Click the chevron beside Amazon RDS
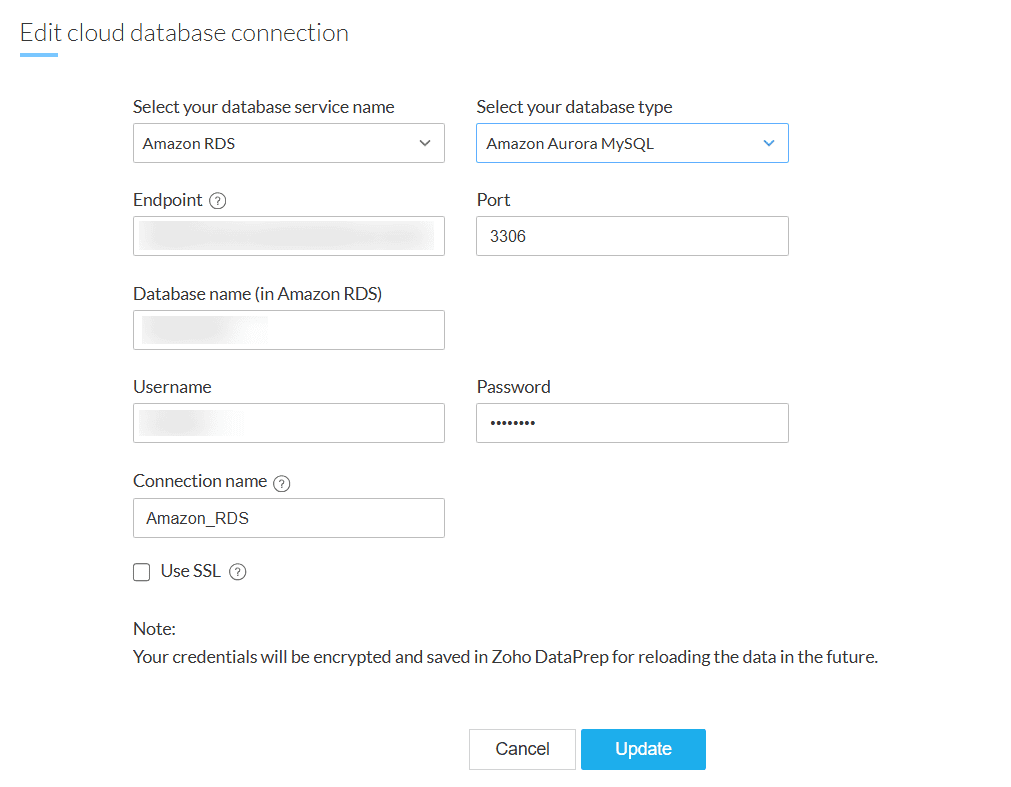The width and height of the screenshot is (1011, 787). pos(425,143)
